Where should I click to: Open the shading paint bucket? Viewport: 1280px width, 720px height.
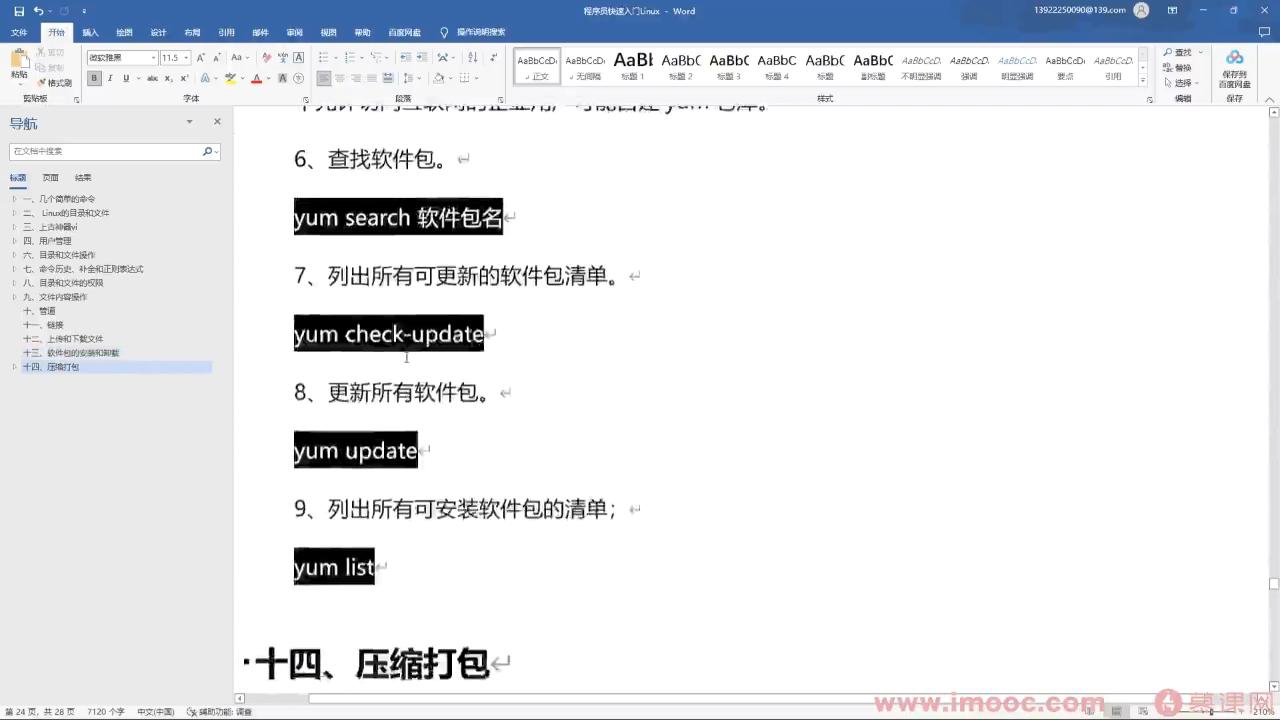440,78
